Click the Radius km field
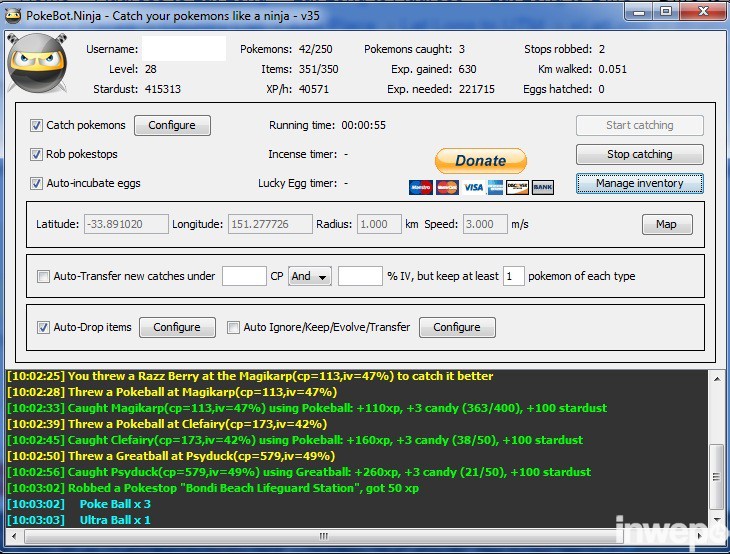 click(x=379, y=224)
